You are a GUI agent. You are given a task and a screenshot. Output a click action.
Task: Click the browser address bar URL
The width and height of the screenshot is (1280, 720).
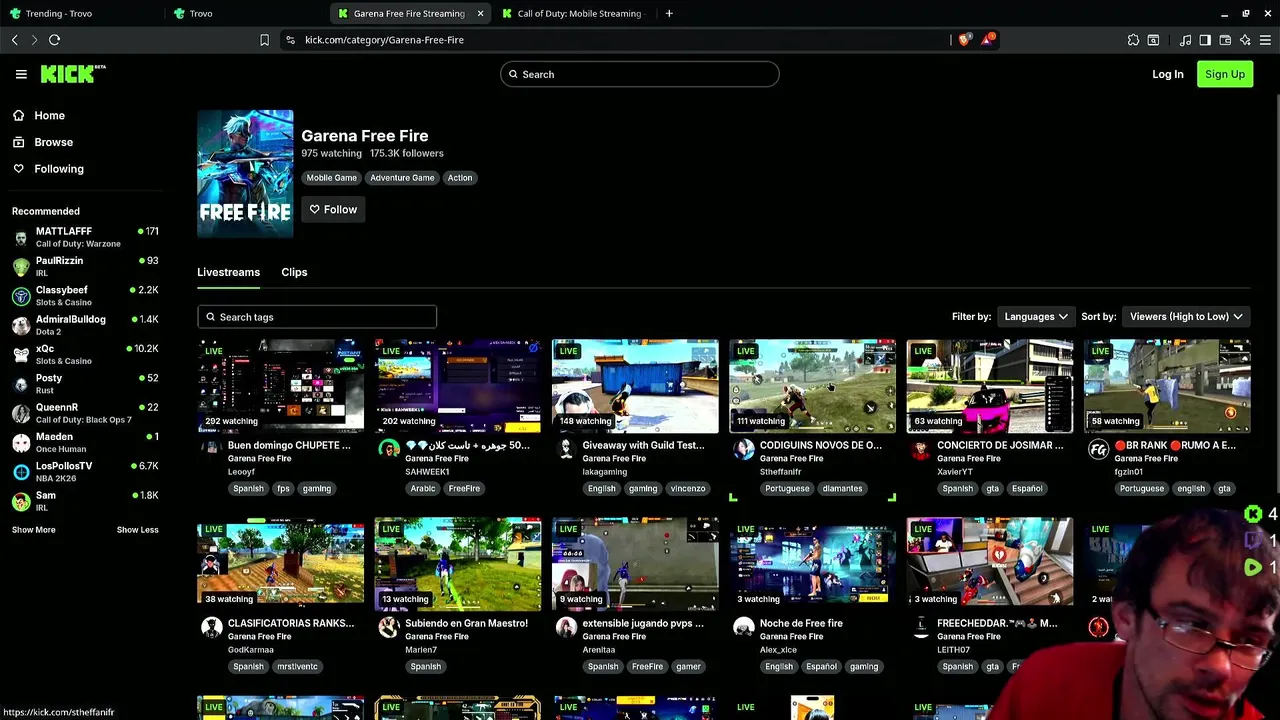[384, 40]
